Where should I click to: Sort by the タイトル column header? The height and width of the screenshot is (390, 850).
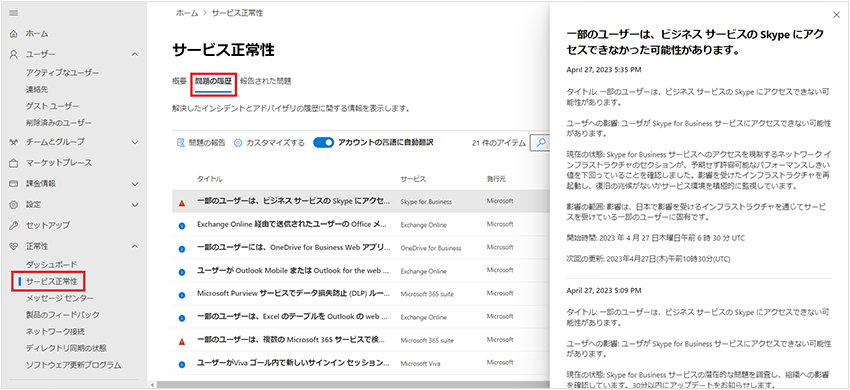click(x=210, y=179)
